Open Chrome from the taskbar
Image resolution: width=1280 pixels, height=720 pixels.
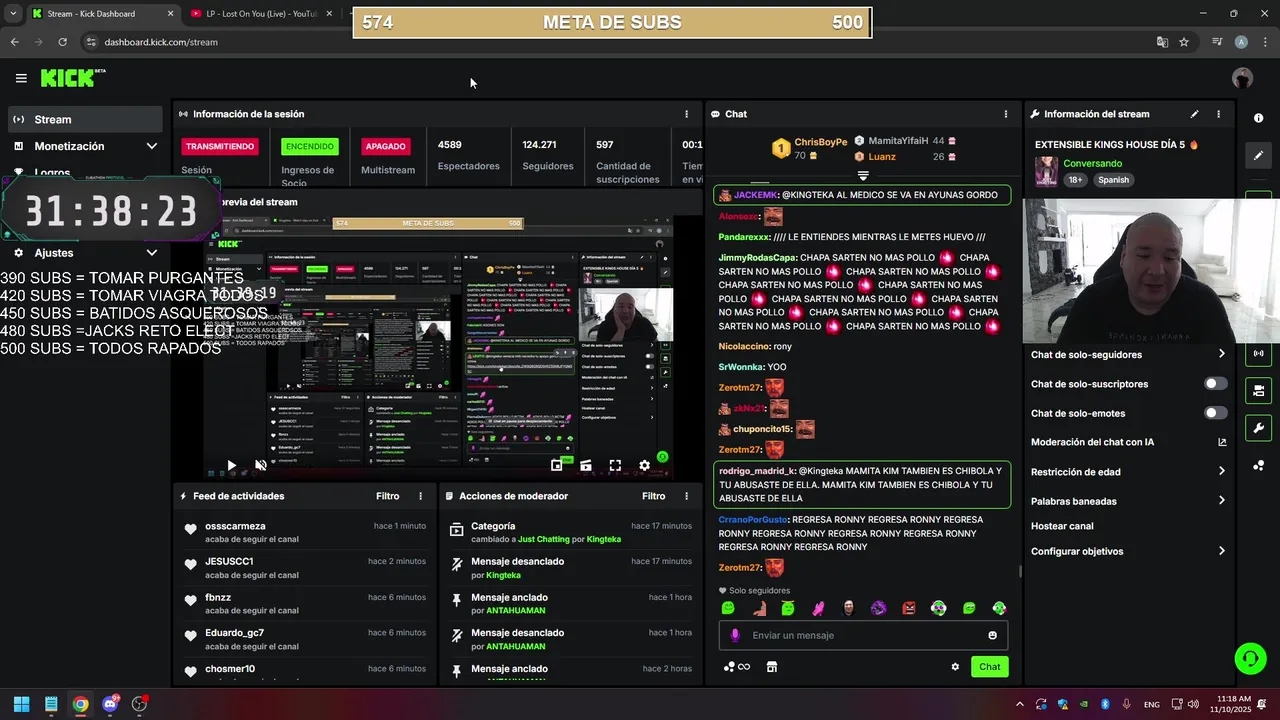click(x=80, y=704)
